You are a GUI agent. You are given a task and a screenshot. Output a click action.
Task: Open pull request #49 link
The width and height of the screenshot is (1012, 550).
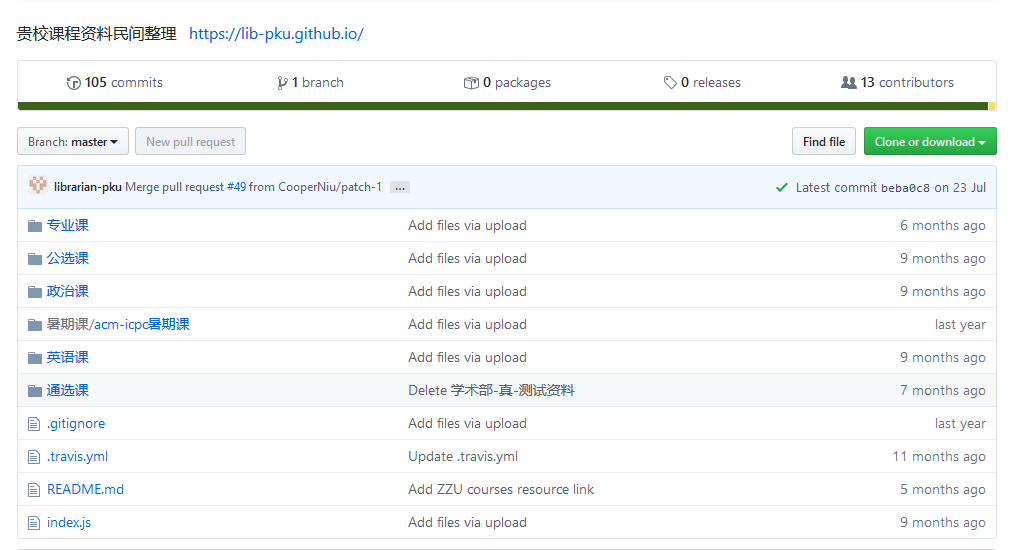pos(236,187)
